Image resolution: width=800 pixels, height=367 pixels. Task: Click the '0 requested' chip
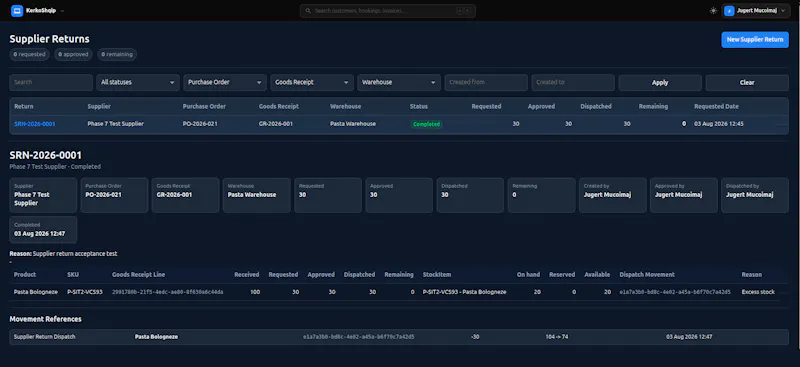29,54
